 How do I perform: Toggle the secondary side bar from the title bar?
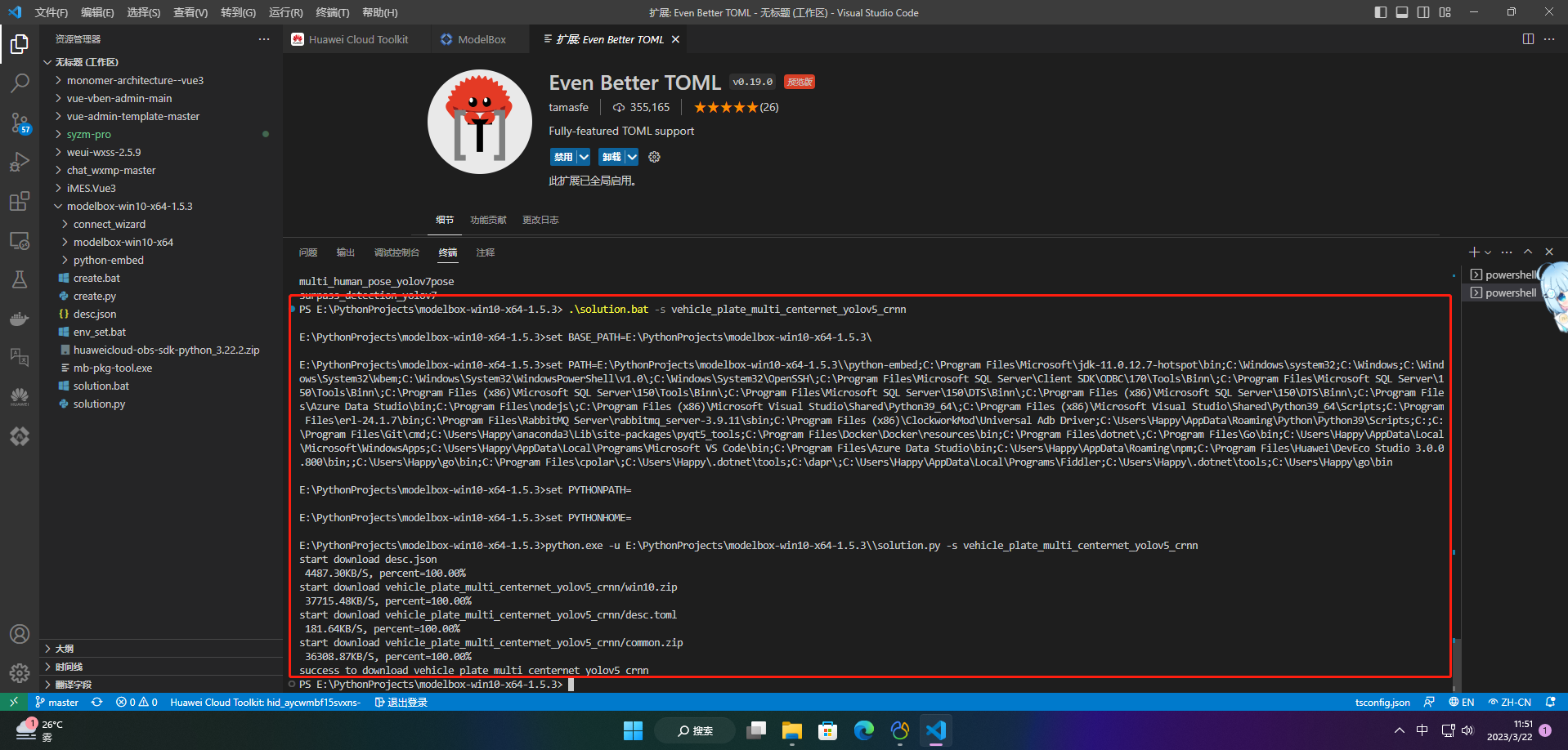(x=1423, y=12)
